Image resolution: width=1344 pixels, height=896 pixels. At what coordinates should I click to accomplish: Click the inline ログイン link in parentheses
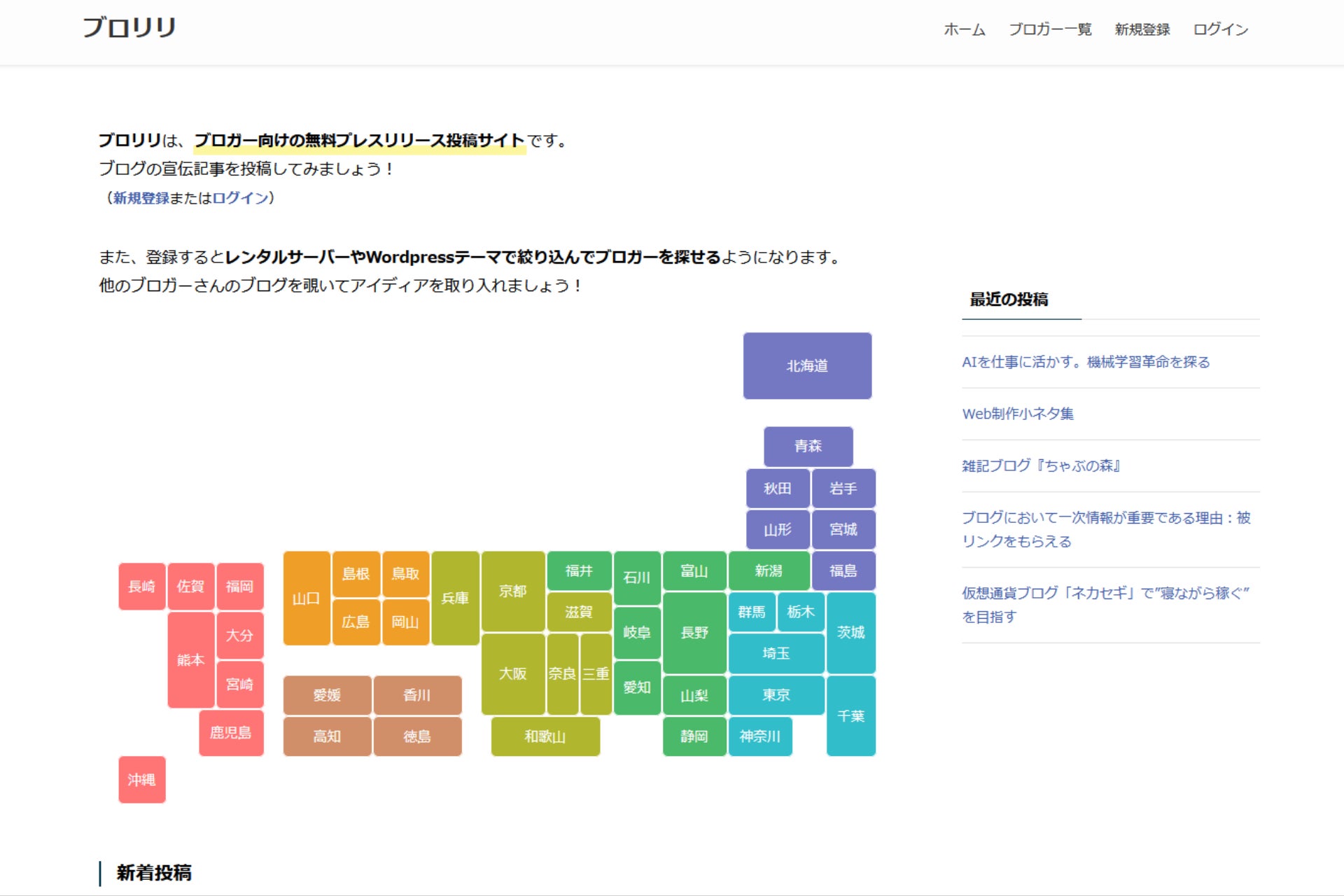coord(240,198)
